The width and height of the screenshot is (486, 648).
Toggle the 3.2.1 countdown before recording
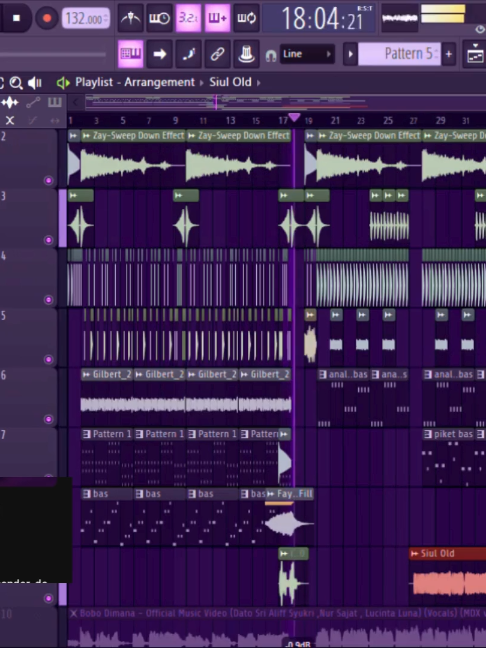pyautogui.click(x=188, y=18)
